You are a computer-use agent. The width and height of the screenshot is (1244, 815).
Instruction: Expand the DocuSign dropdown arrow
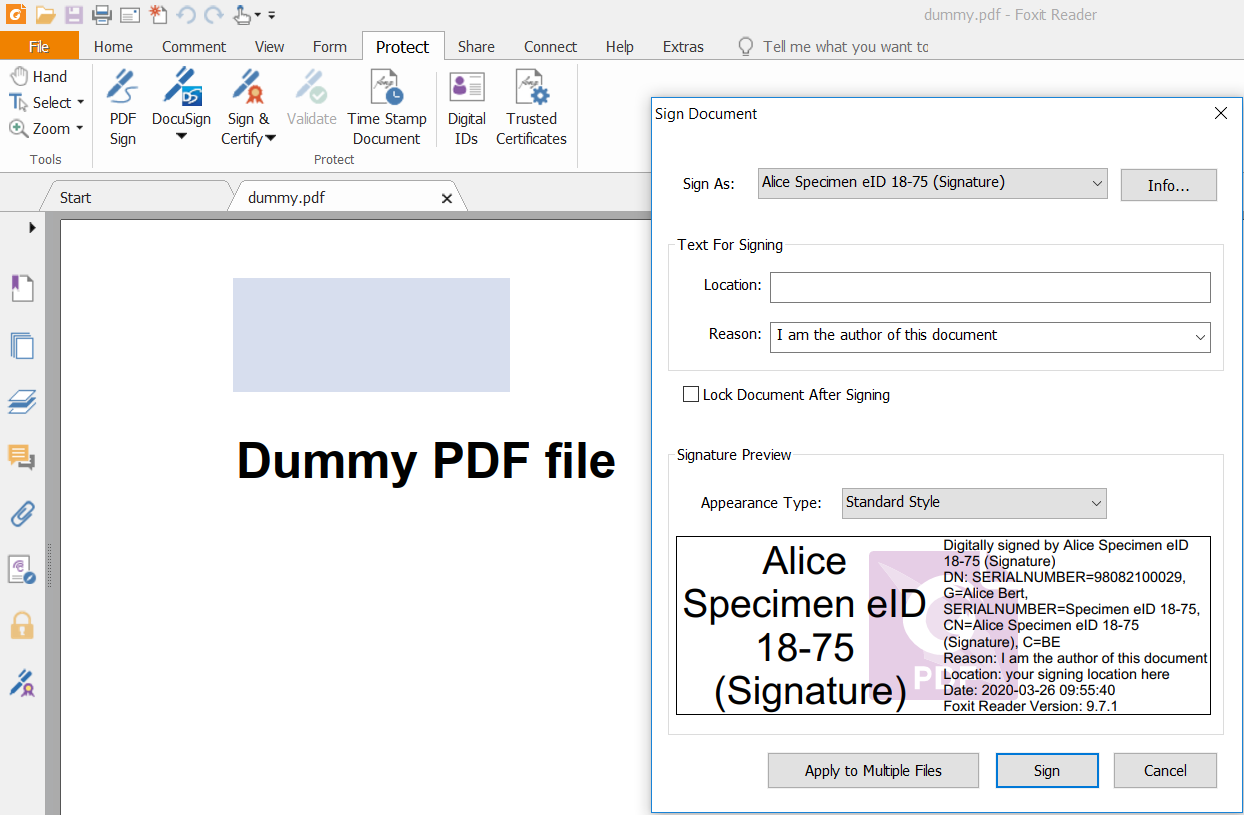click(x=181, y=137)
